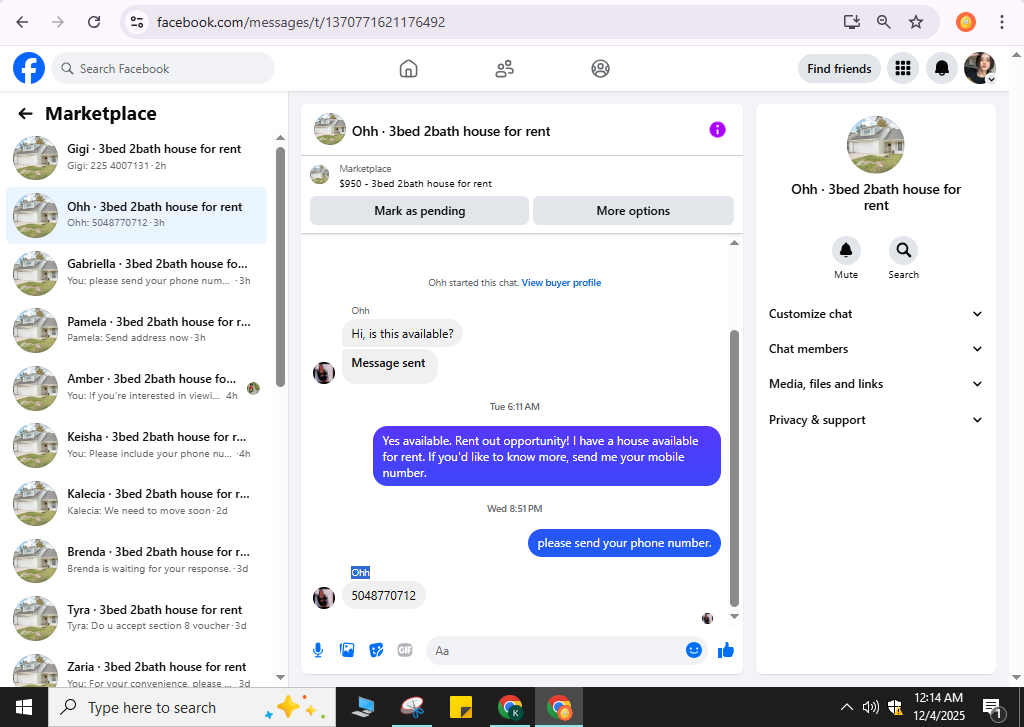Send a thumbs-up like

pyautogui.click(x=726, y=650)
